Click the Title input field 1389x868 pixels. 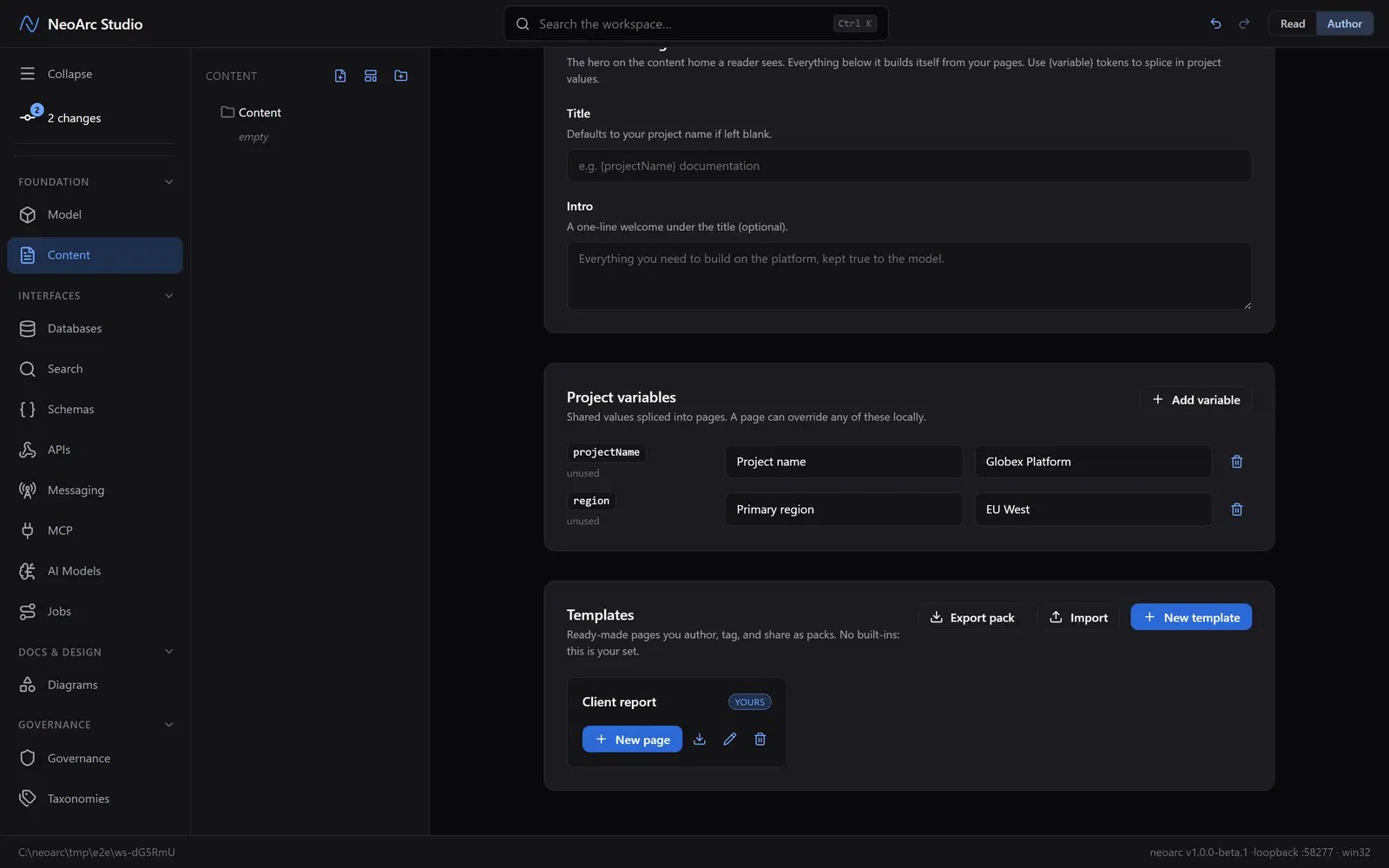909,166
